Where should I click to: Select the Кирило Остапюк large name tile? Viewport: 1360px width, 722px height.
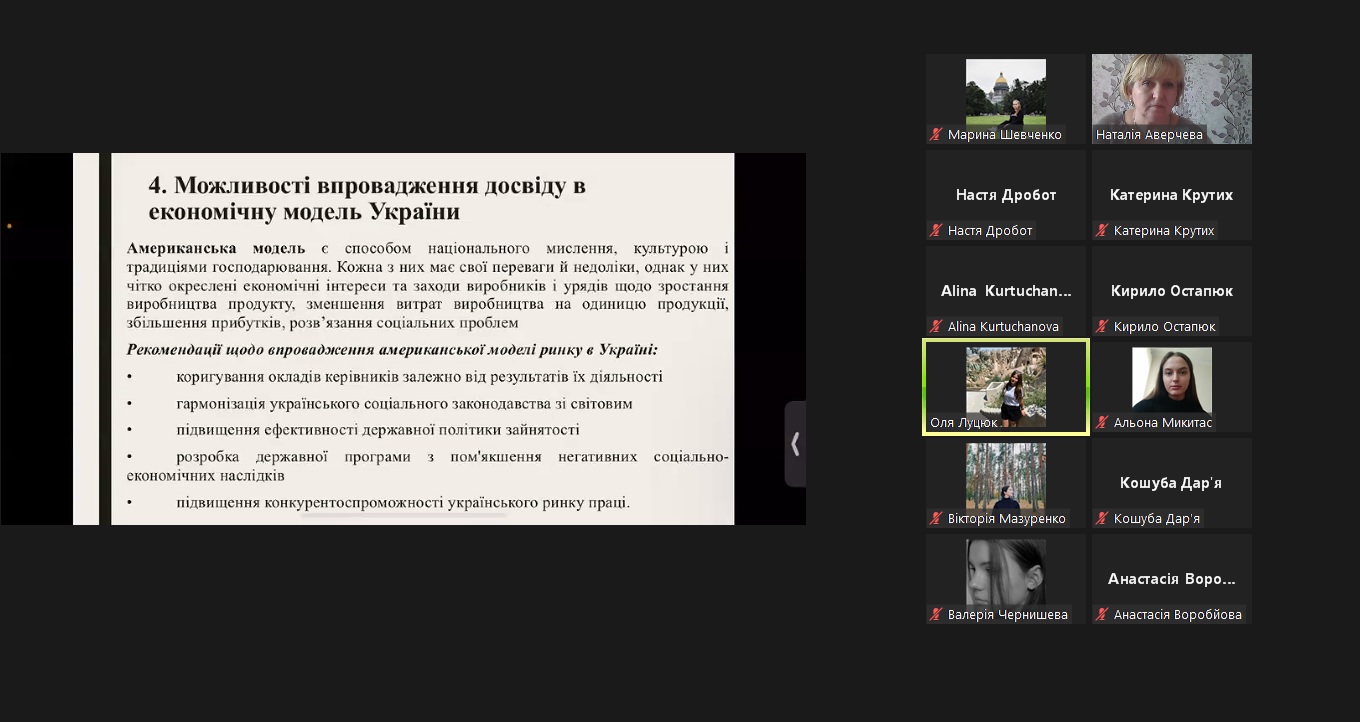pos(1171,291)
